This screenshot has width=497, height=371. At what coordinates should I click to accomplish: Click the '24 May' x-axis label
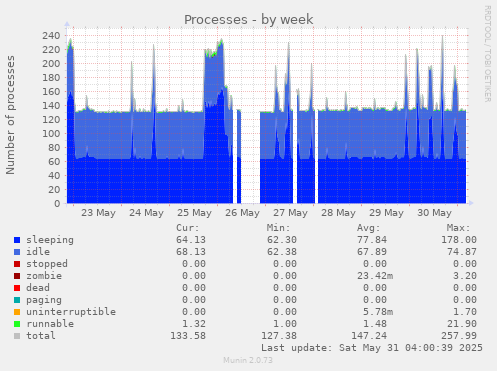pos(146,213)
